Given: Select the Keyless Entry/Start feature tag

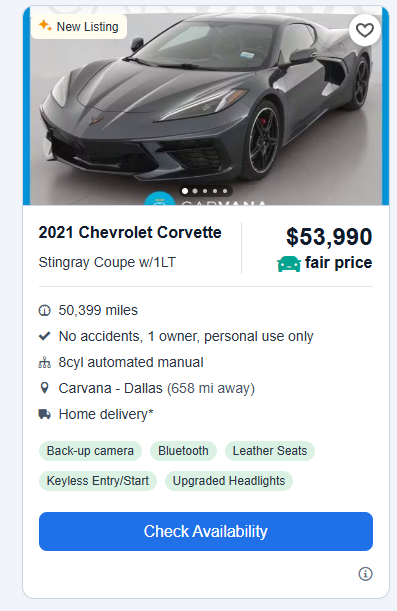Looking at the screenshot, I should [98, 481].
